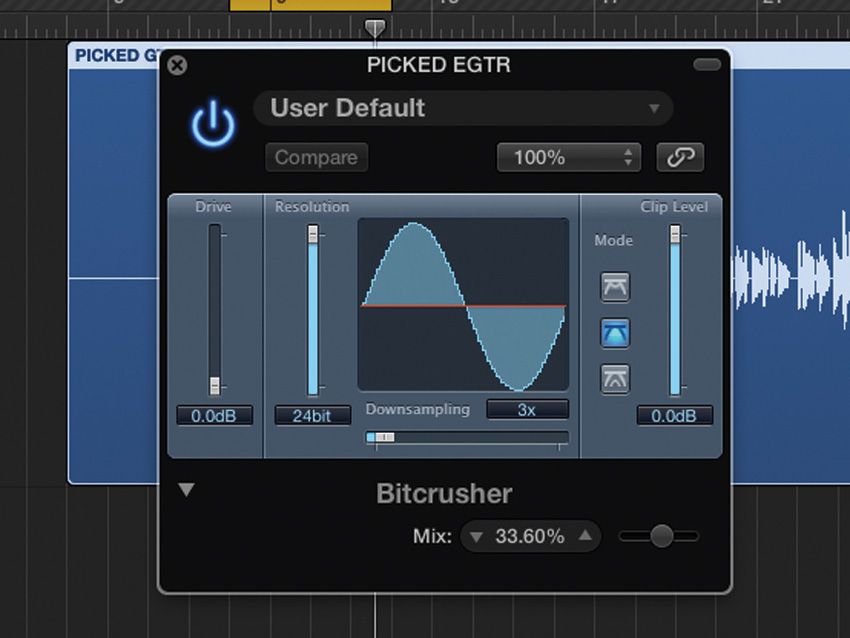Open the 100% value stepper menu
Image resolution: width=850 pixels, height=638 pixels.
point(626,157)
